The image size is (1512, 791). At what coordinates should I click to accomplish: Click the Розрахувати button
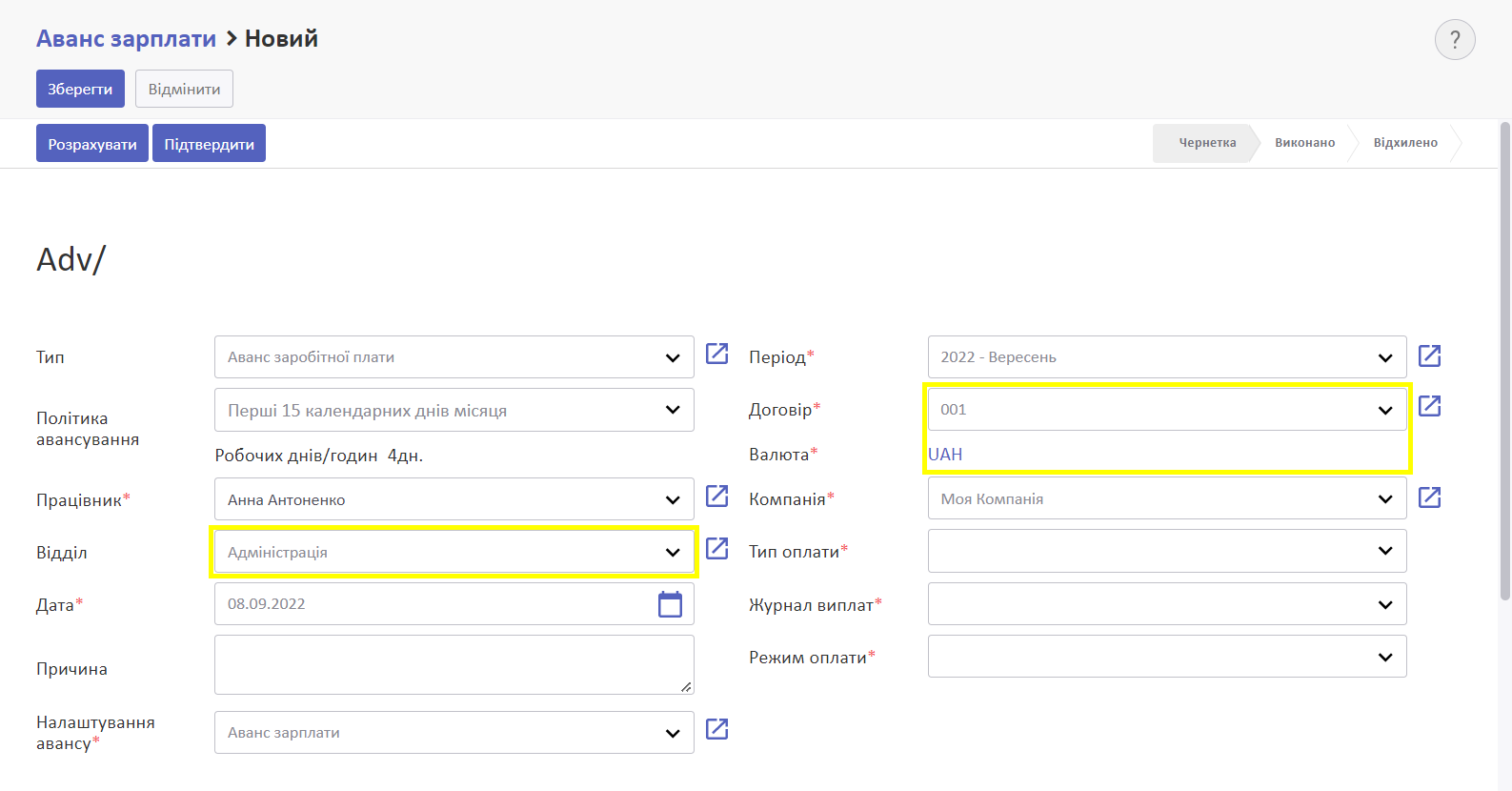(92, 143)
